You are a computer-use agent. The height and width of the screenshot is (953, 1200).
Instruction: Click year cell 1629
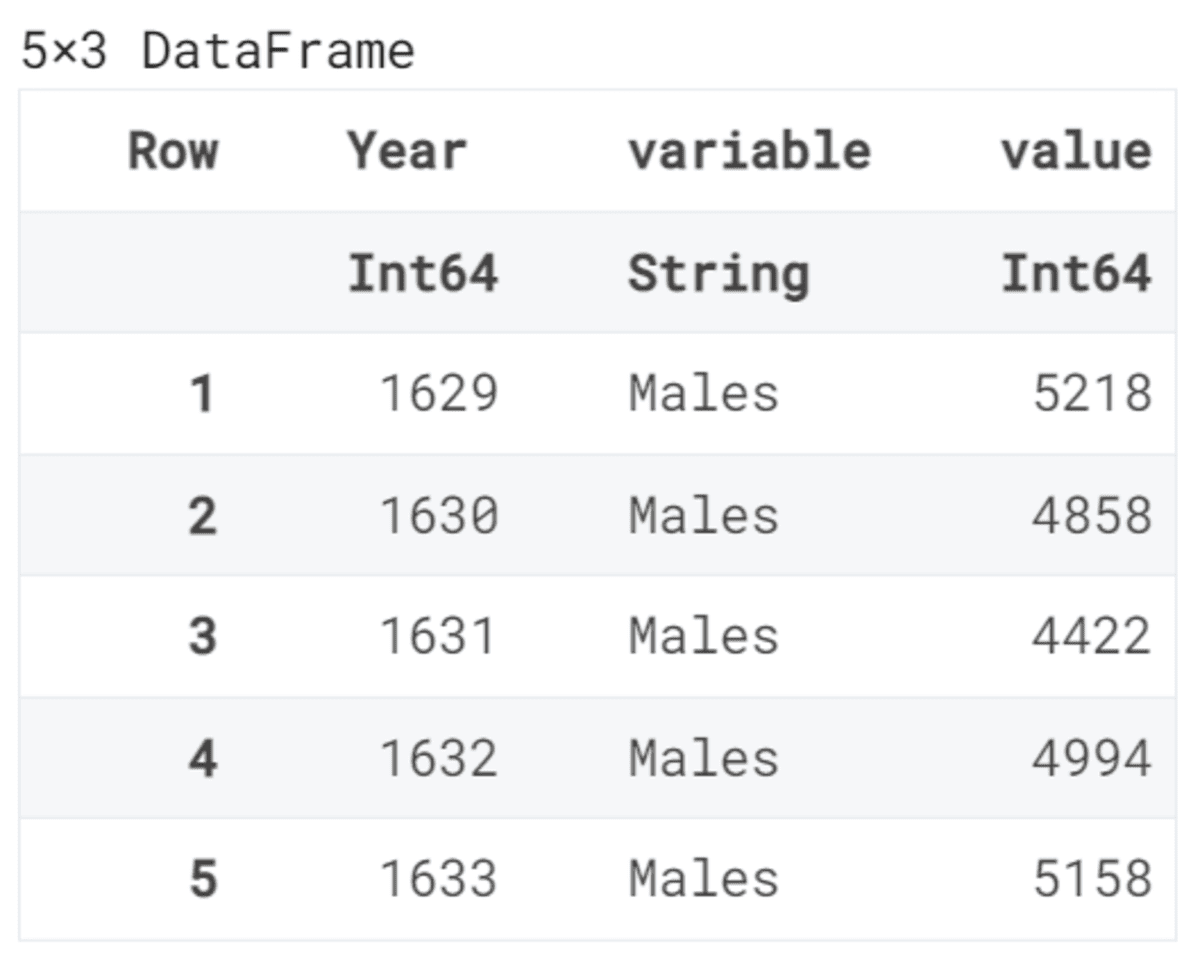tap(438, 394)
